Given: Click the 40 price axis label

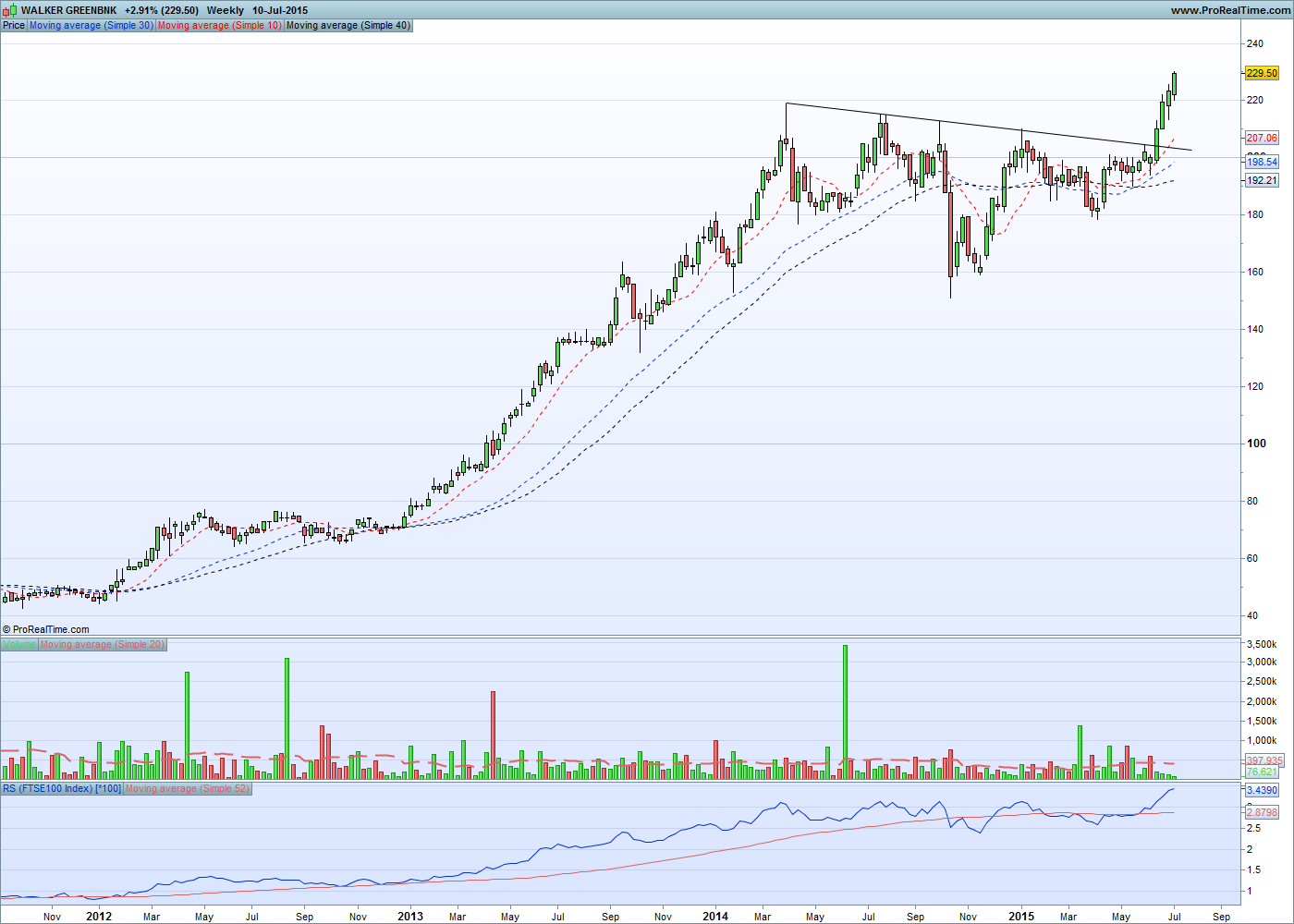Looking at the screenshot, I should [1251, 615].
